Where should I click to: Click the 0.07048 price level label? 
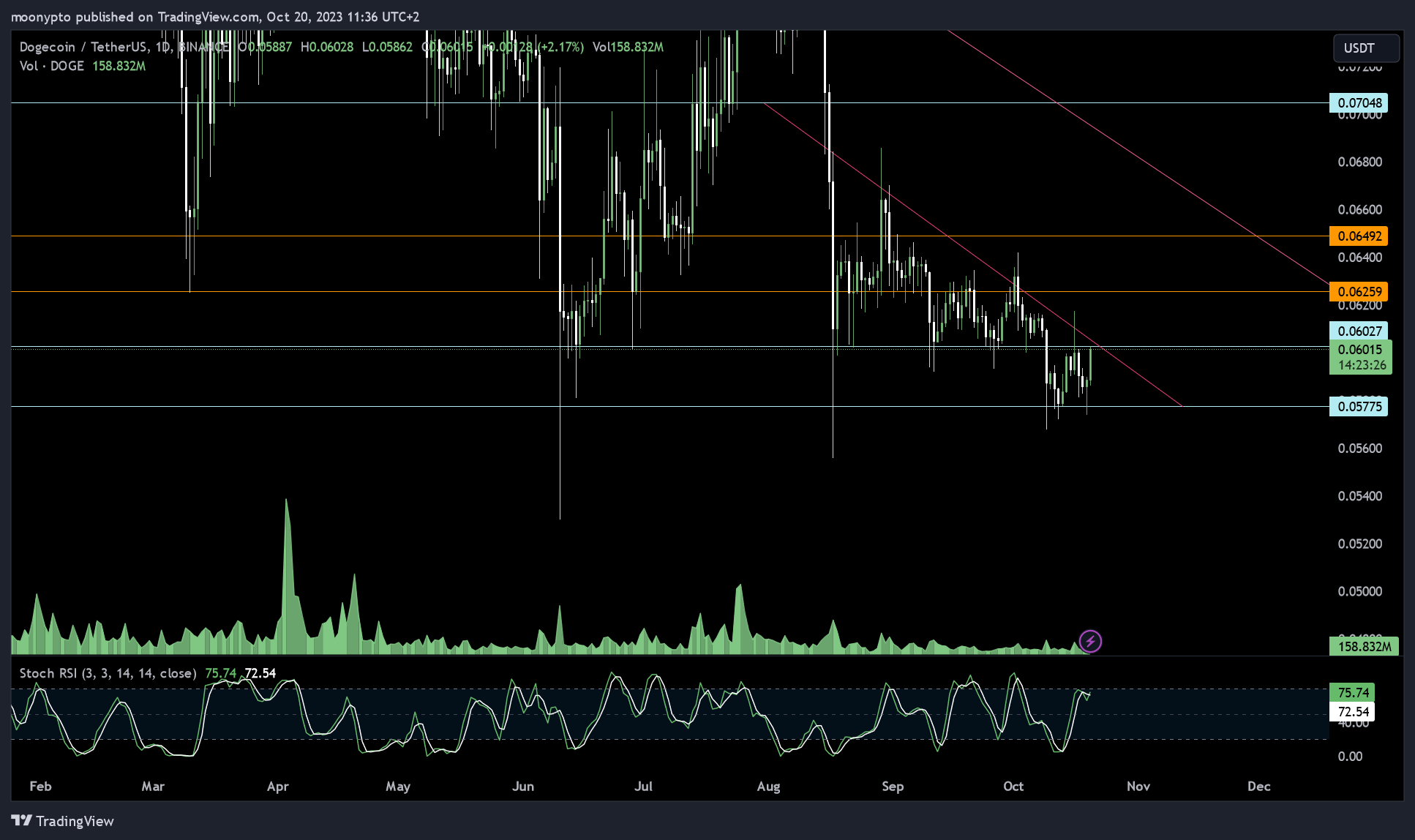pyautogui.click(x=1359, y=102)
